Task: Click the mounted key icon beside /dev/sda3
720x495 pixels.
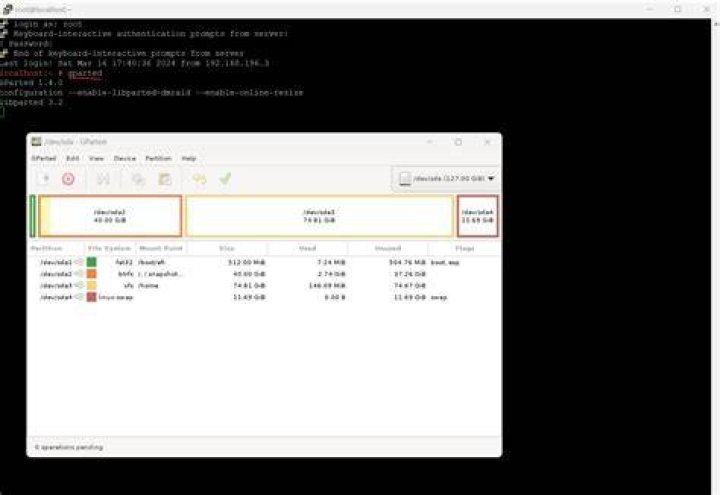Action: [79, 285]
